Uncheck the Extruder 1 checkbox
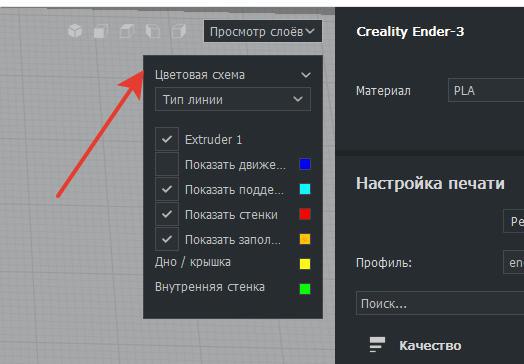The image size is (524, 364). pos(167,139)
